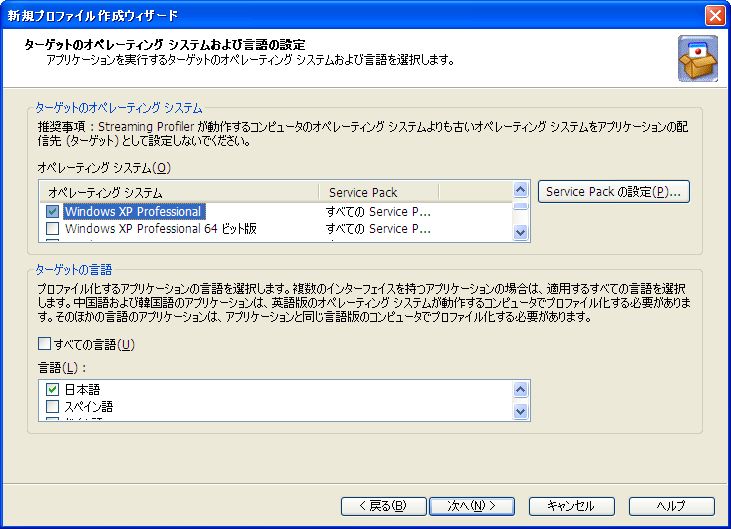Click Service Pack value for 64 ビット版 row
The height and width of the screenshot is (529, 731).
click(x=378, y=229)
